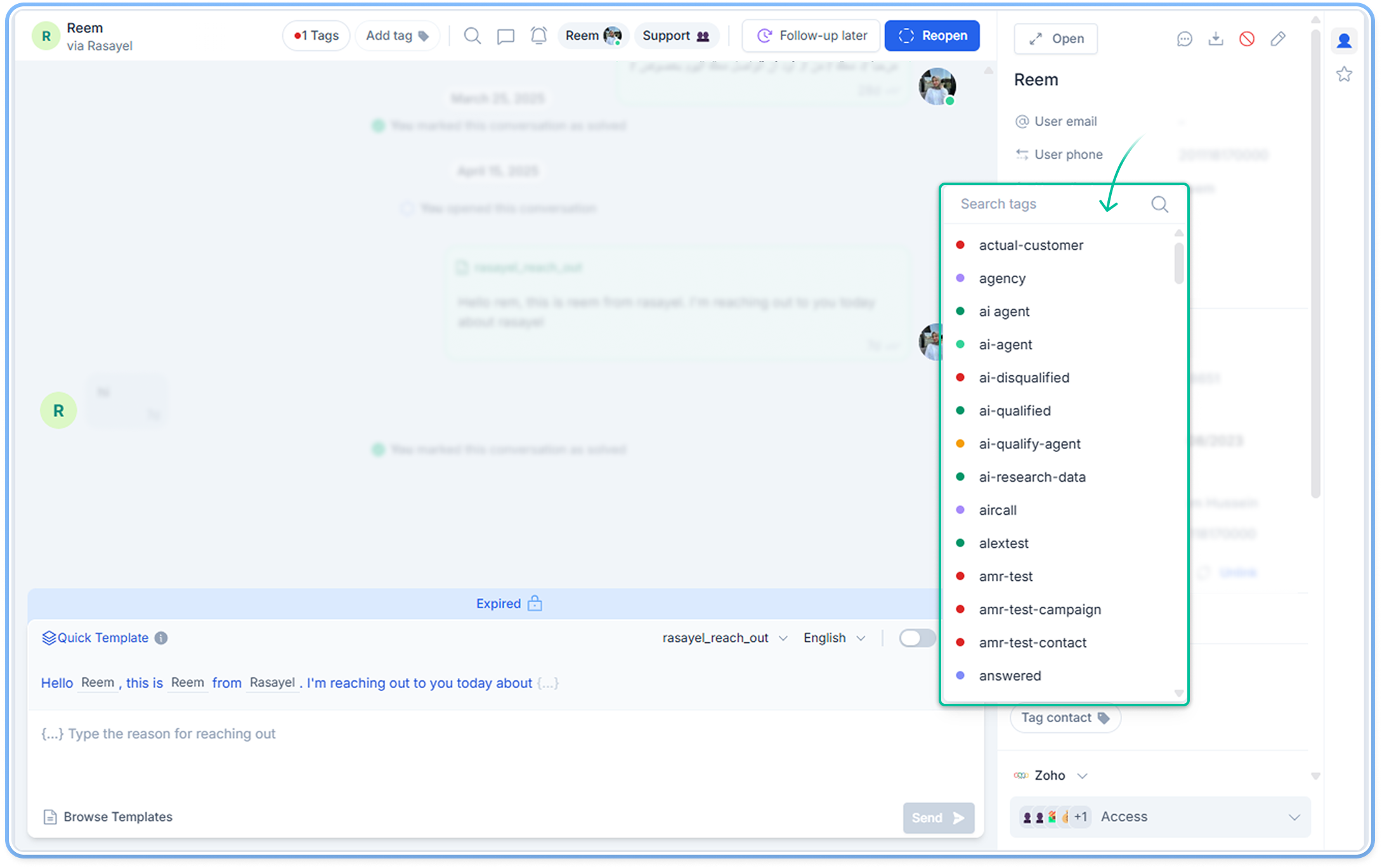
Task: Open the English language dropdown
Action: (833, 638)
